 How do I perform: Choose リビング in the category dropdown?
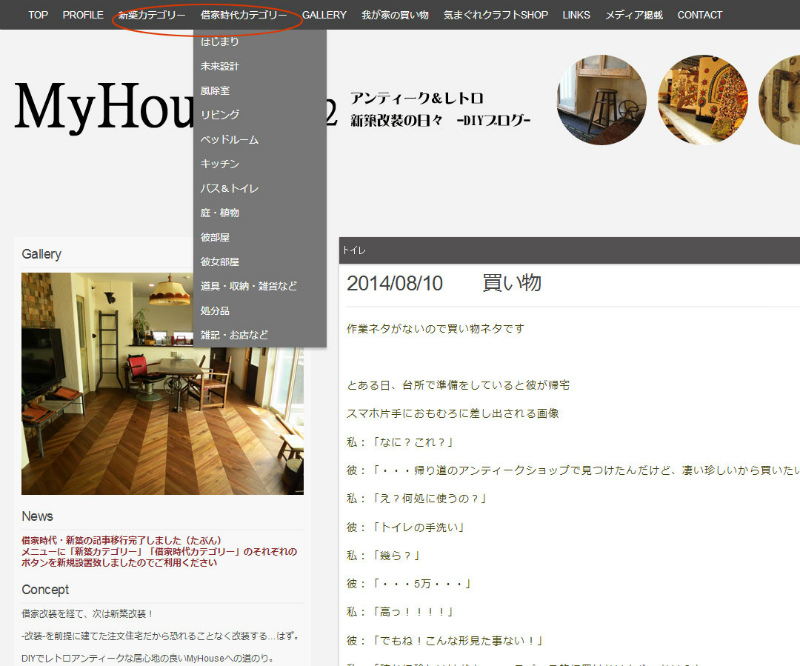pos(220,115)
